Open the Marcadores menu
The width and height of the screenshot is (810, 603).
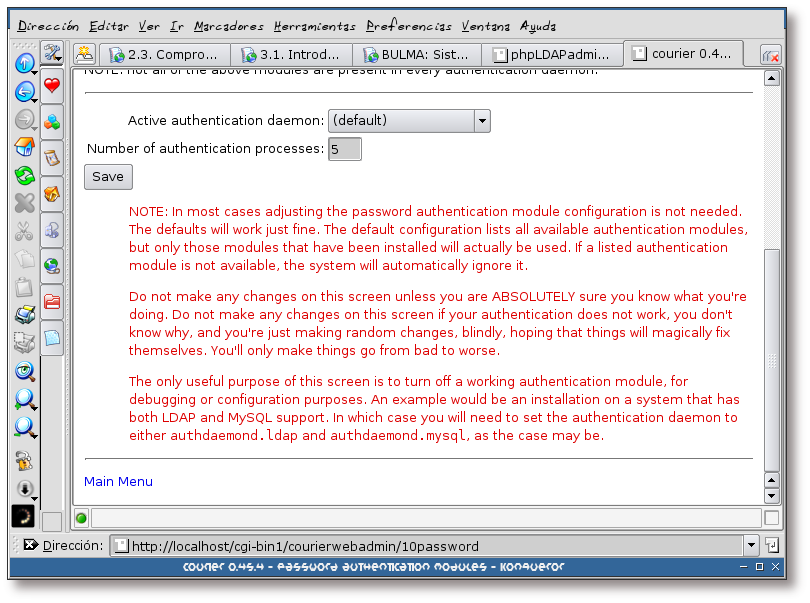[229, 26]
